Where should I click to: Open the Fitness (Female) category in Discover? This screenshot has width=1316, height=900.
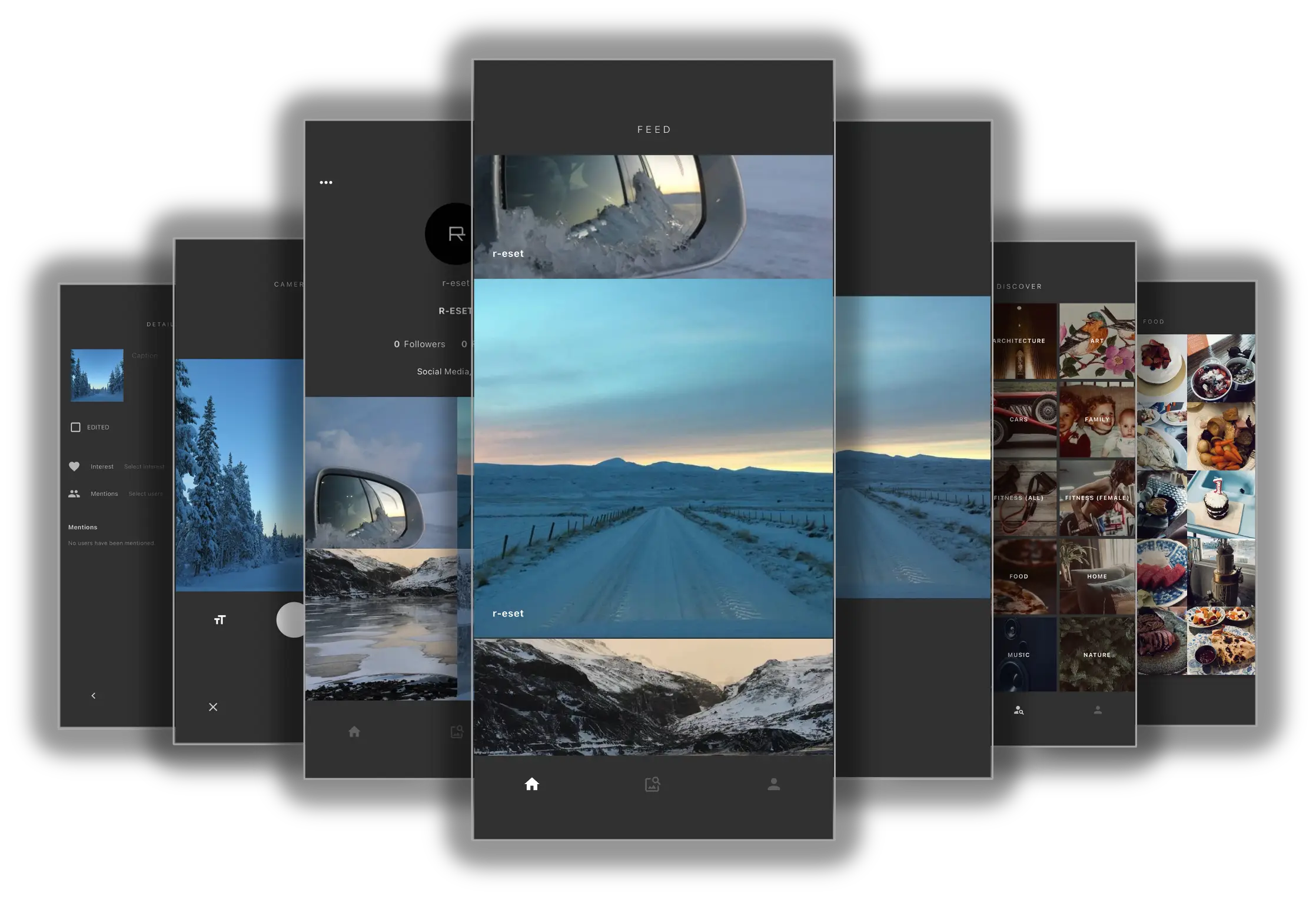click(1097, 498)
